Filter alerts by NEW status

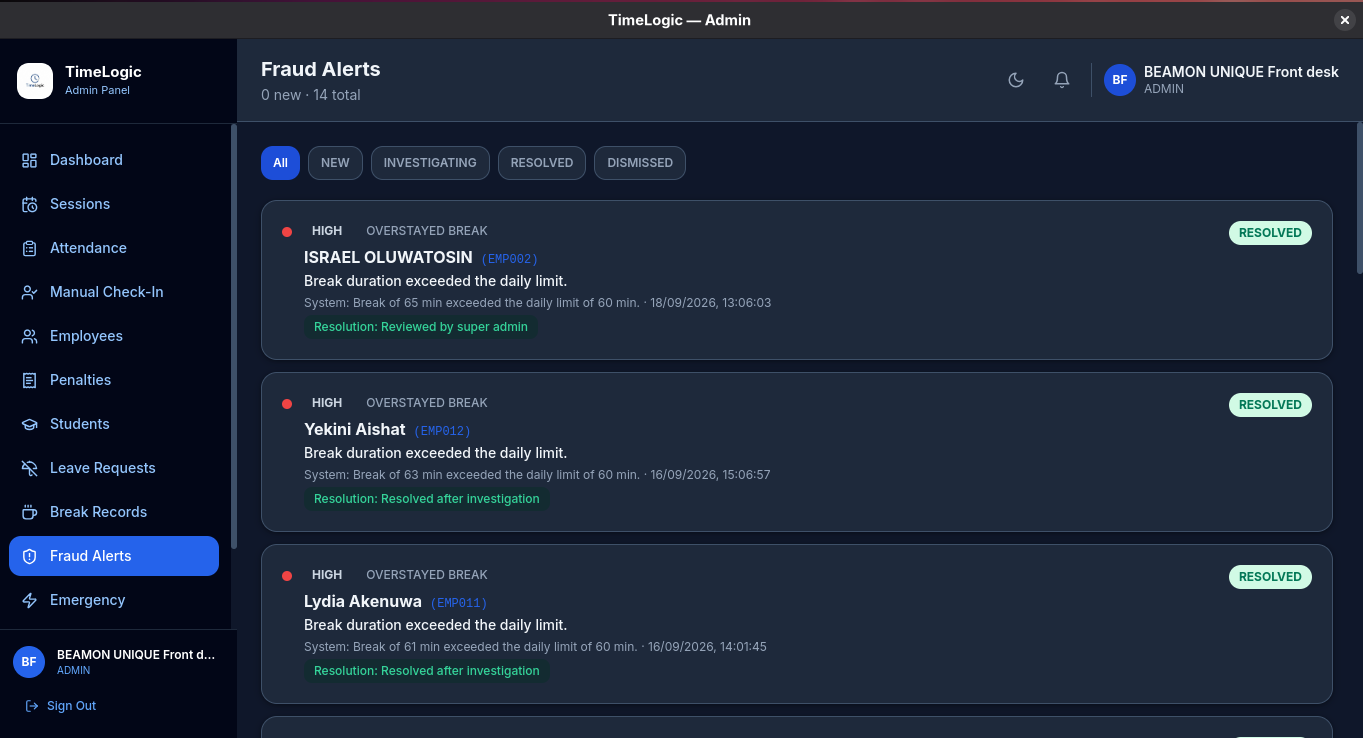(335, 163)
